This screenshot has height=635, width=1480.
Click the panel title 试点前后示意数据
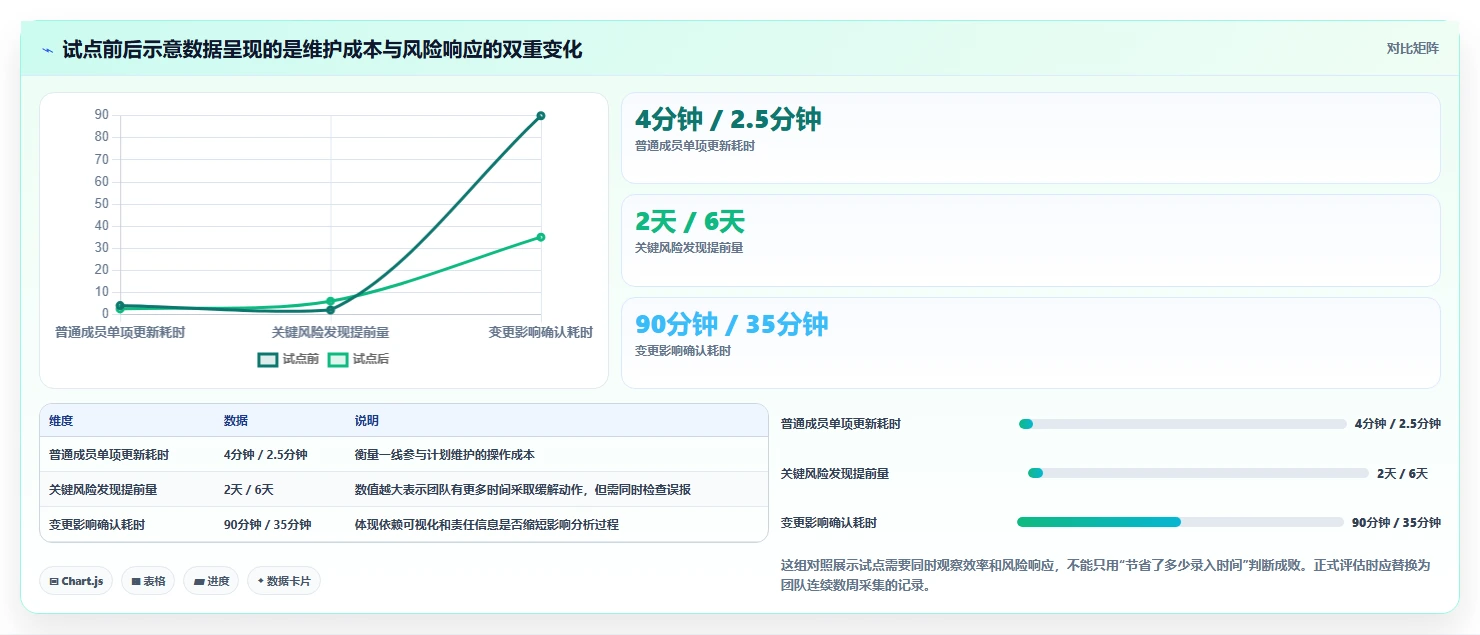[322, 49]
